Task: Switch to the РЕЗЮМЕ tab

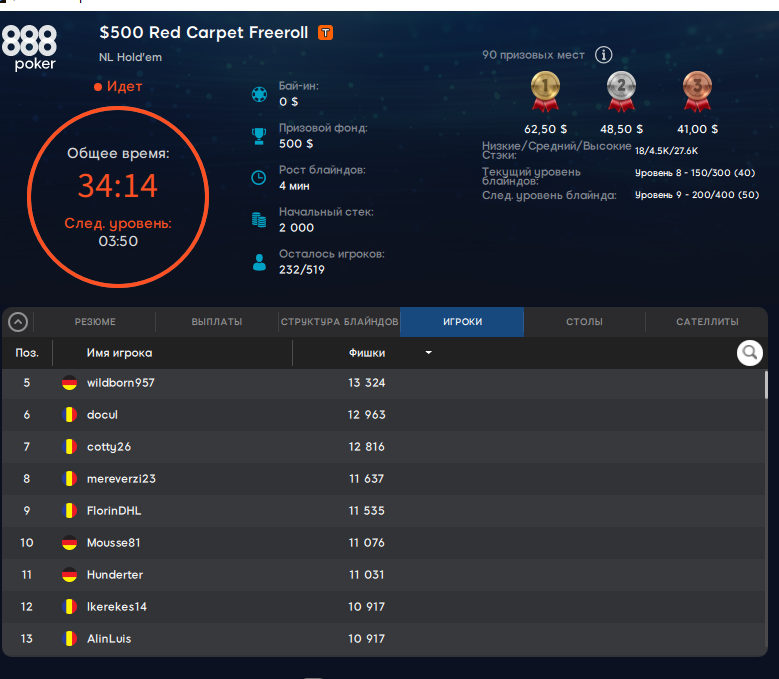Action: pos(95,322)
